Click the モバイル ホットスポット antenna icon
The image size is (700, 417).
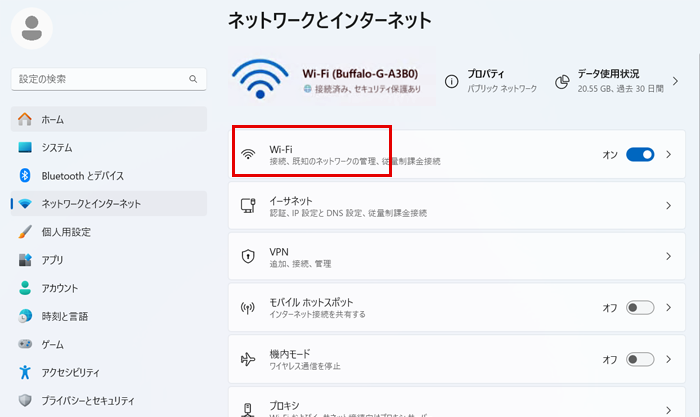[248, 308]
